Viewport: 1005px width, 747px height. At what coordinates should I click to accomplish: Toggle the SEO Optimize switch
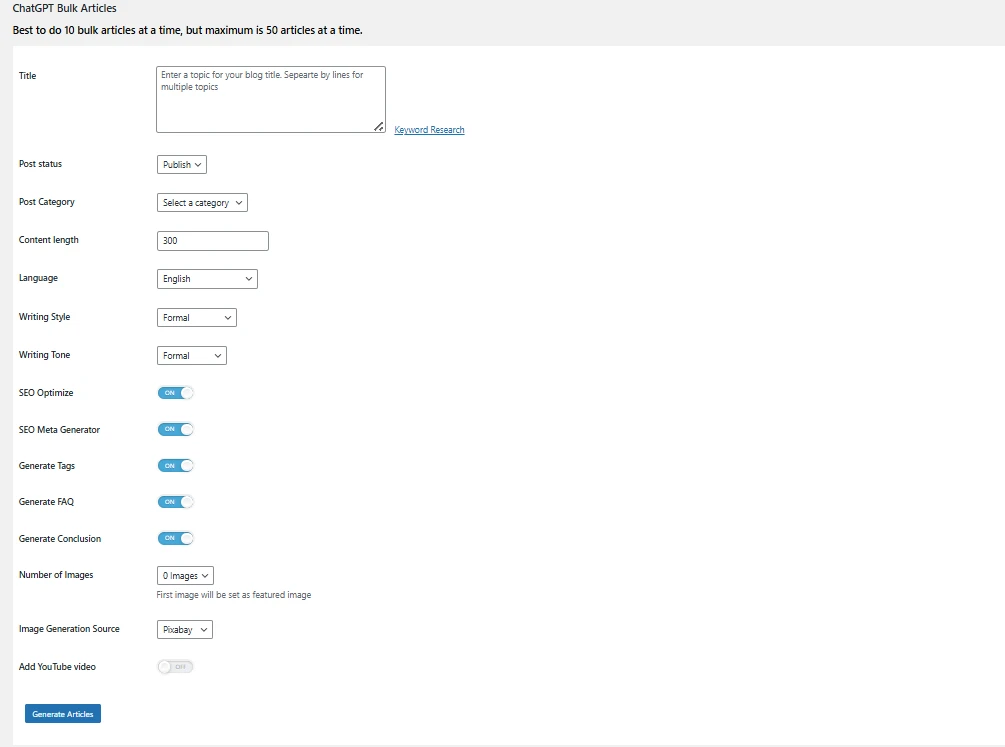pos(176,393)
